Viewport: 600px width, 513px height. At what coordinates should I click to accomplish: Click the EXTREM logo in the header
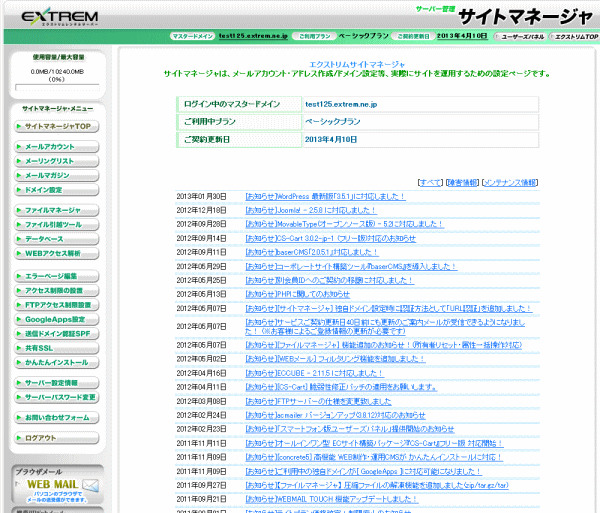click(x=58, y=19)
